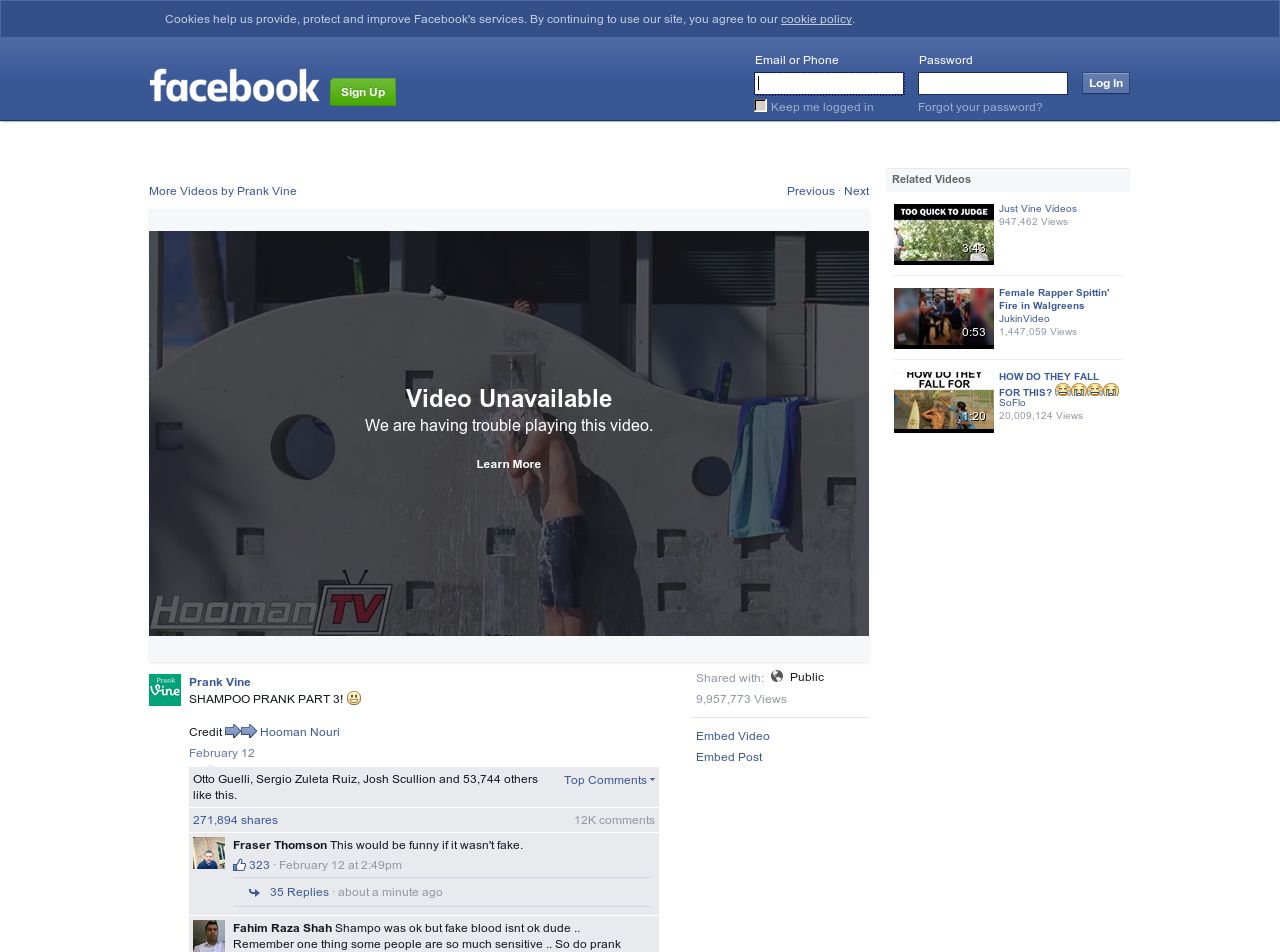Viewport: 1280px width, 952px height.
Task: Click Embed Video link
Action: pos(733,736)
